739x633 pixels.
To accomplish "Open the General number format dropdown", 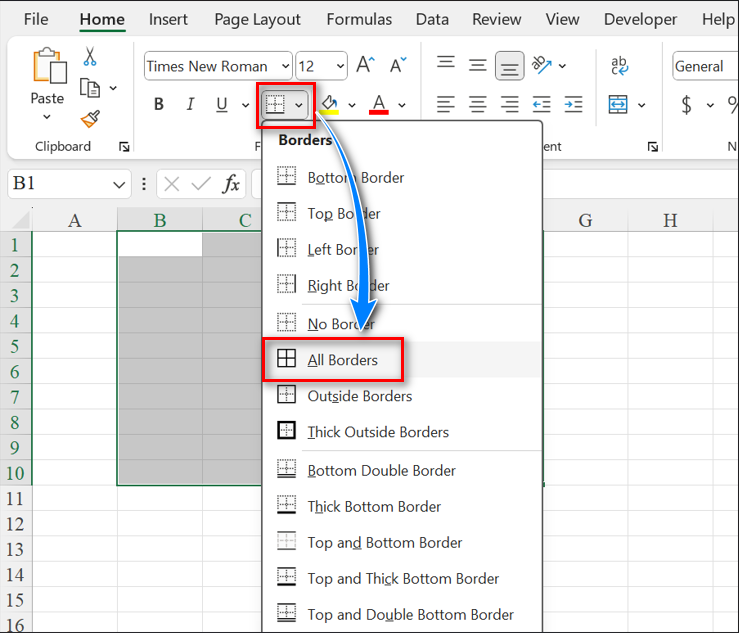I will [x=705, y=67].
